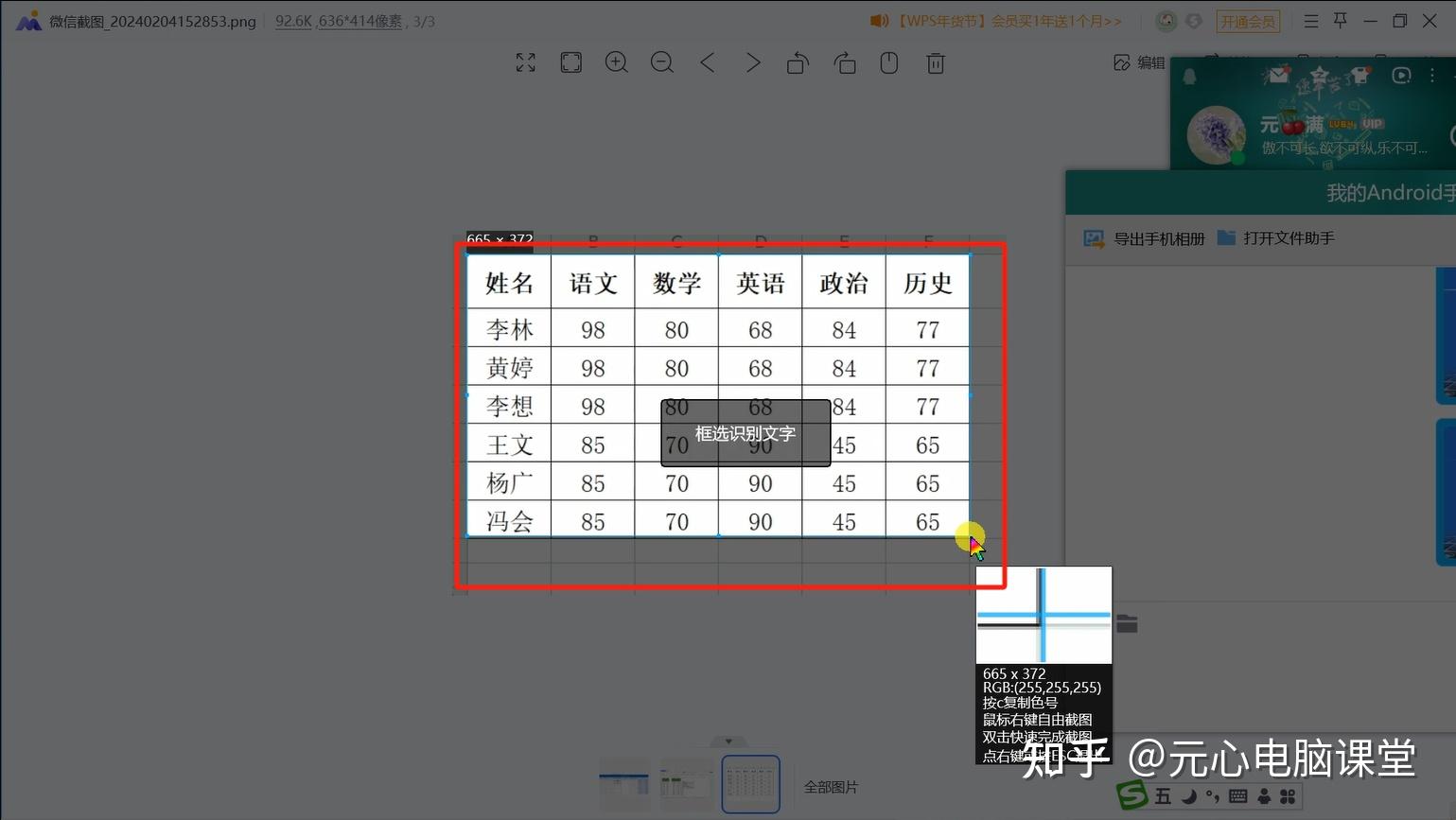Viewport: 1456px width, 820px height.
Task: Switch punctuation mode in Sogou toolbar
Action: 1216,796
